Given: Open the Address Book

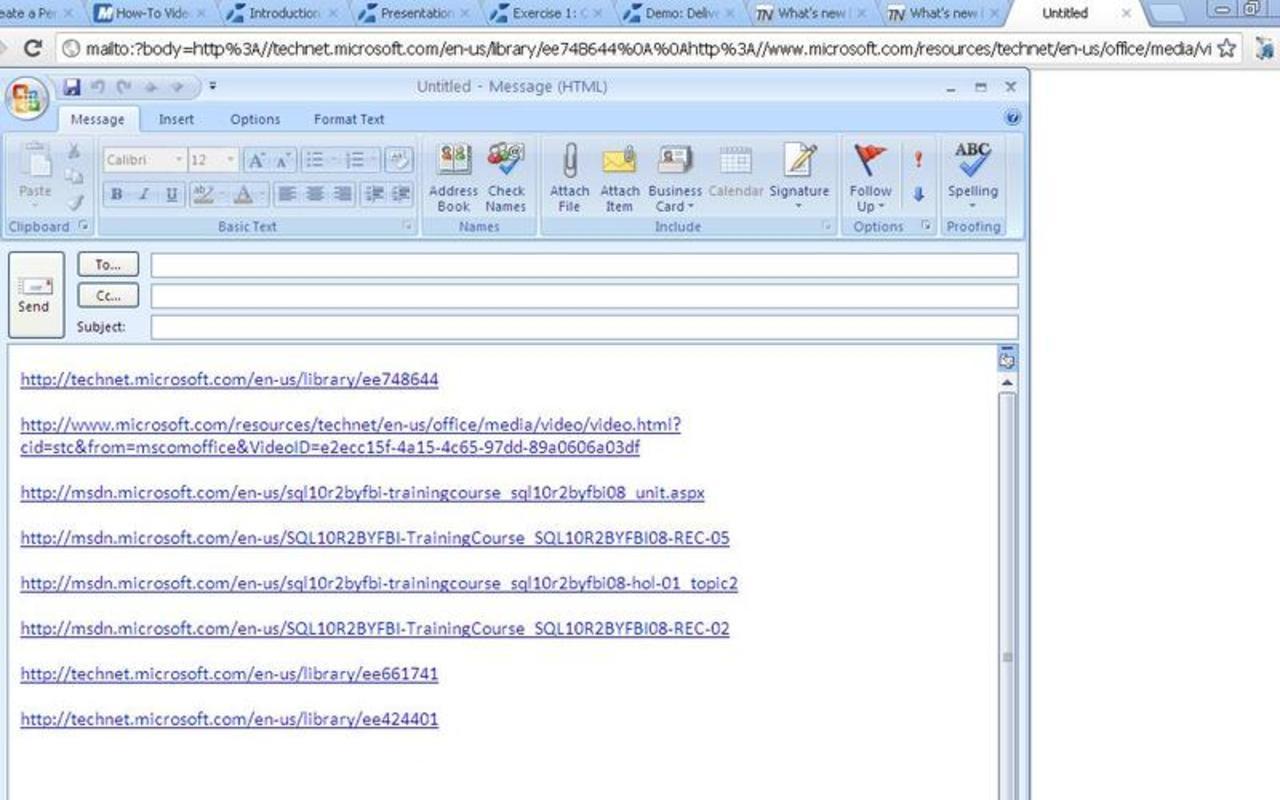Looking at the screenshot, I should [453, 177].
